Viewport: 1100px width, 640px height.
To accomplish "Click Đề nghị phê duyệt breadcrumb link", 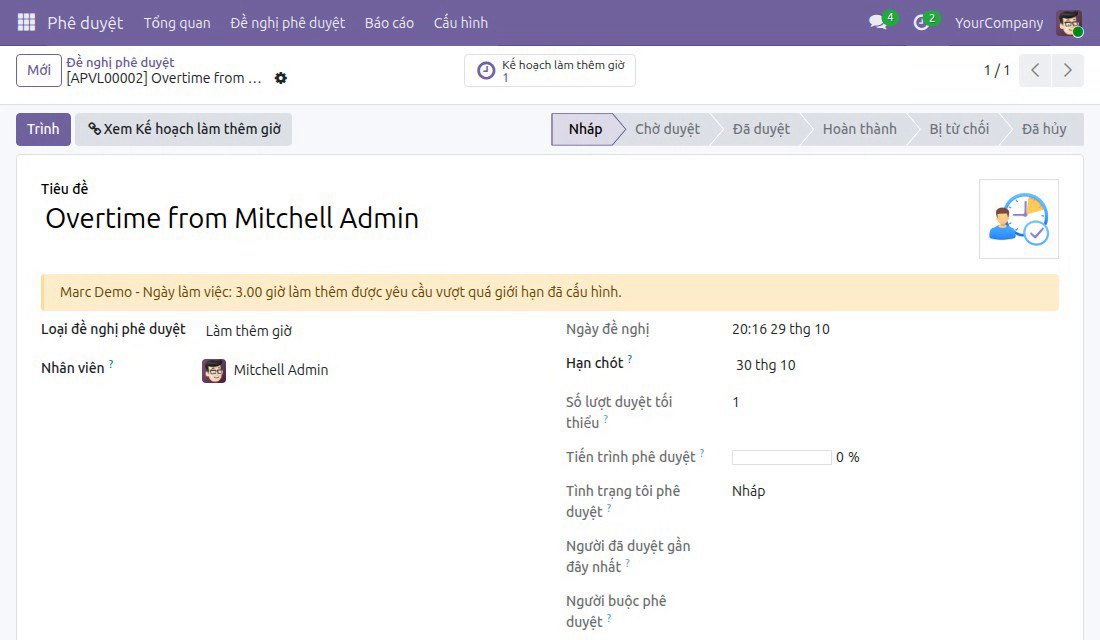I will click(x=121, y=62).
